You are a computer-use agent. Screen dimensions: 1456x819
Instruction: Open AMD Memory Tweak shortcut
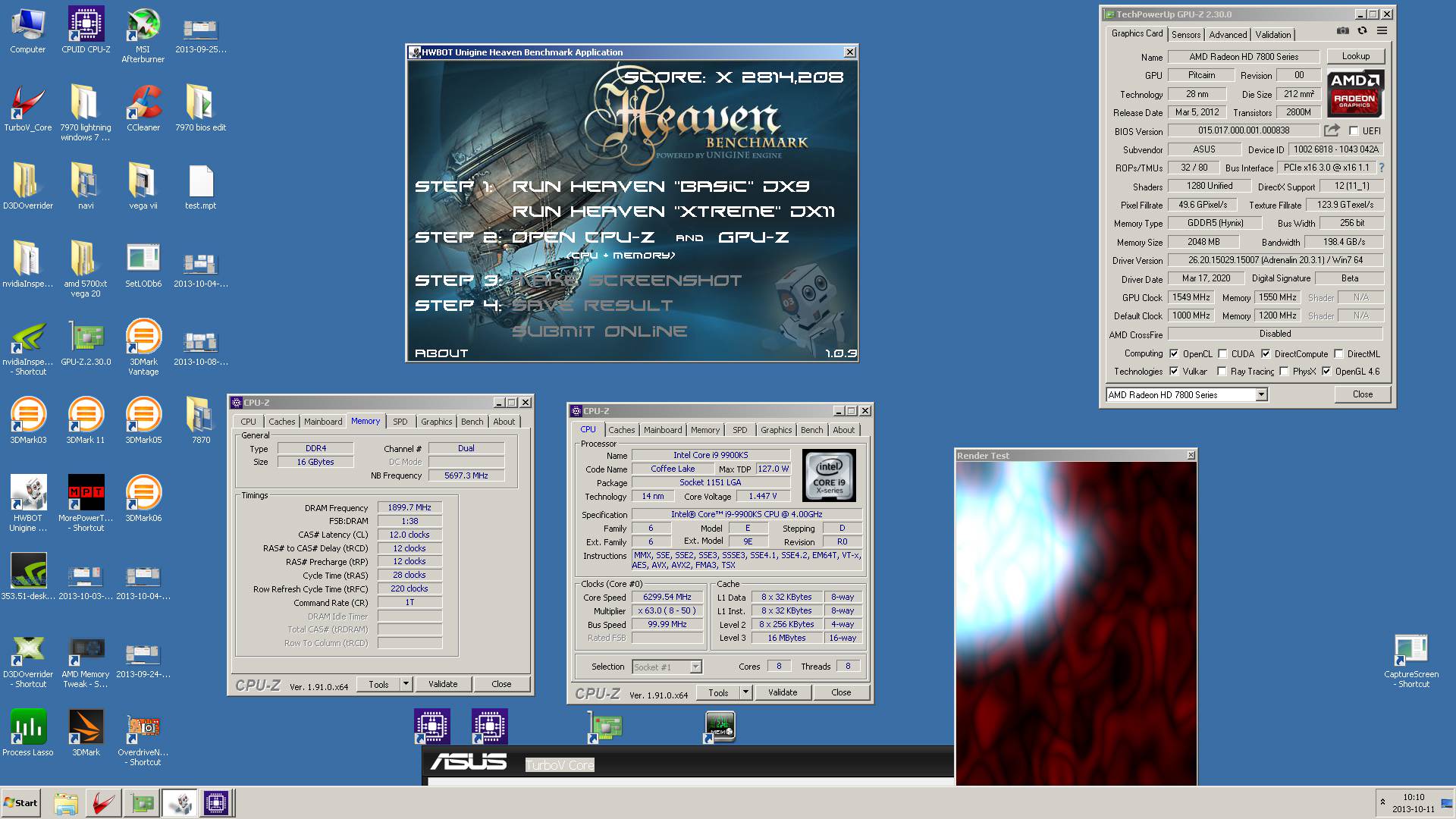(86, 660)
